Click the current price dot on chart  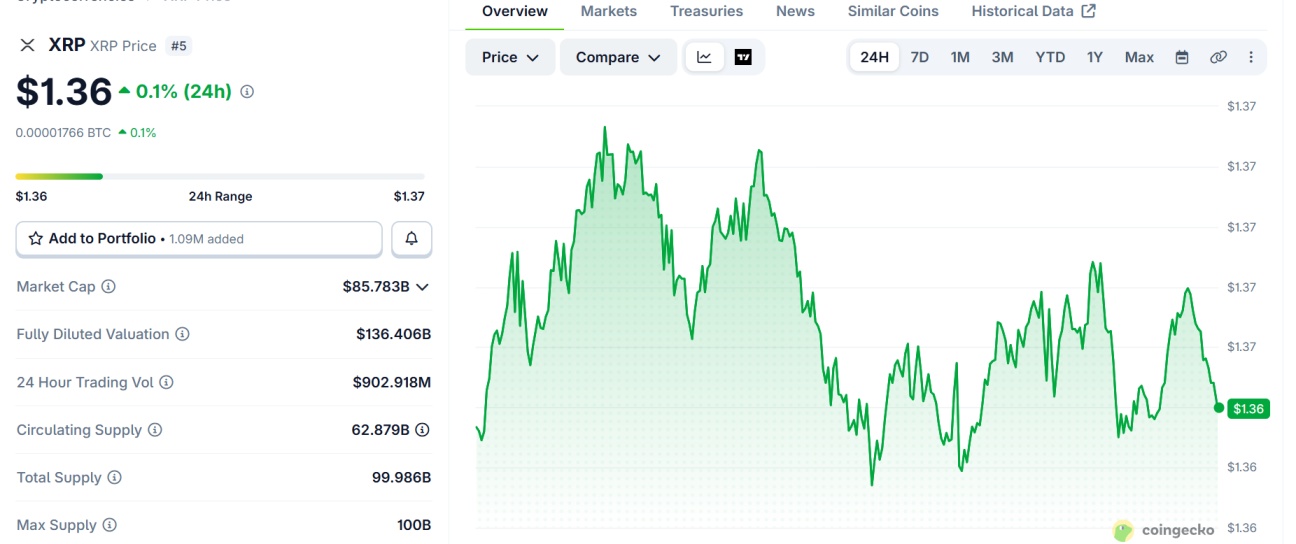1218,407
